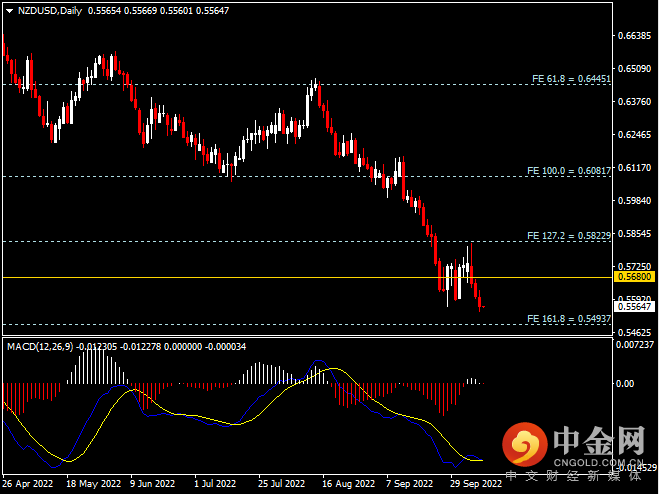The height and width of the screenshot is (494, 659).
Task: Click price axis value 0.54625
Action: pyautogui.click(x=634, y=333)
